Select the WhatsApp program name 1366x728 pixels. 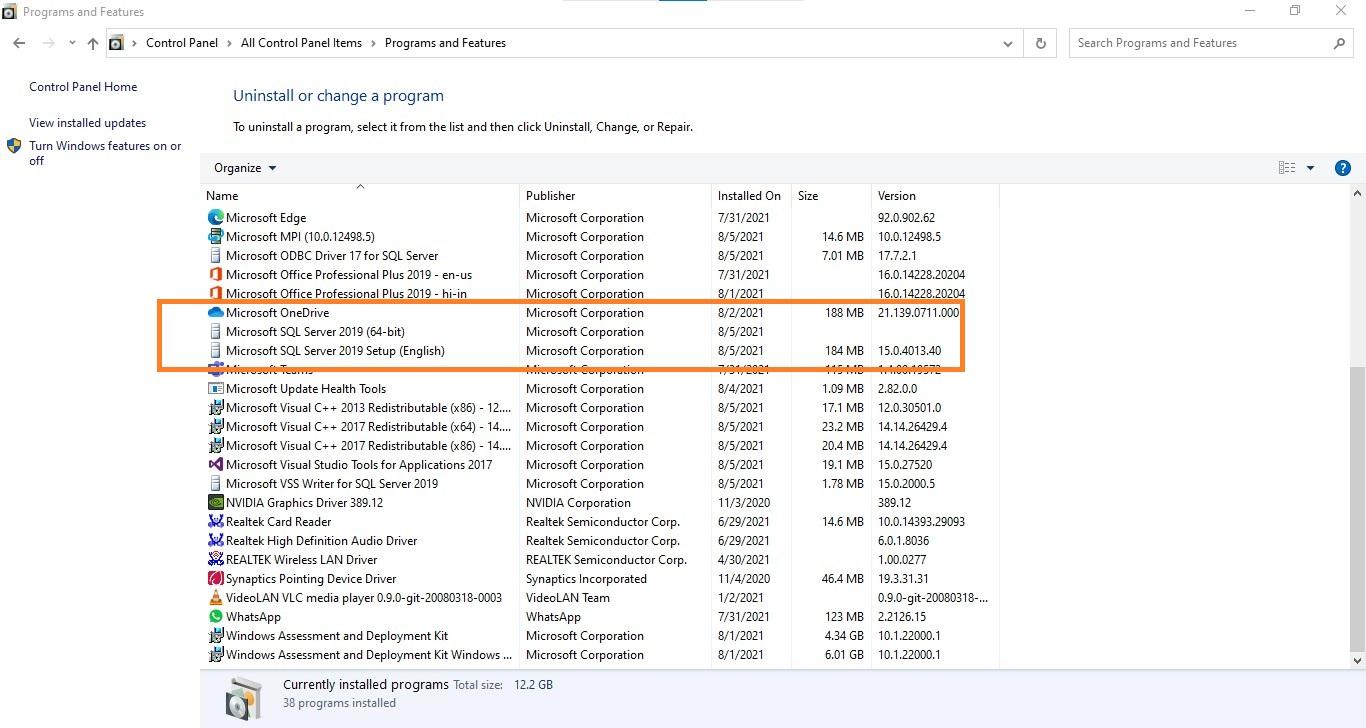(x=253, y=617)
